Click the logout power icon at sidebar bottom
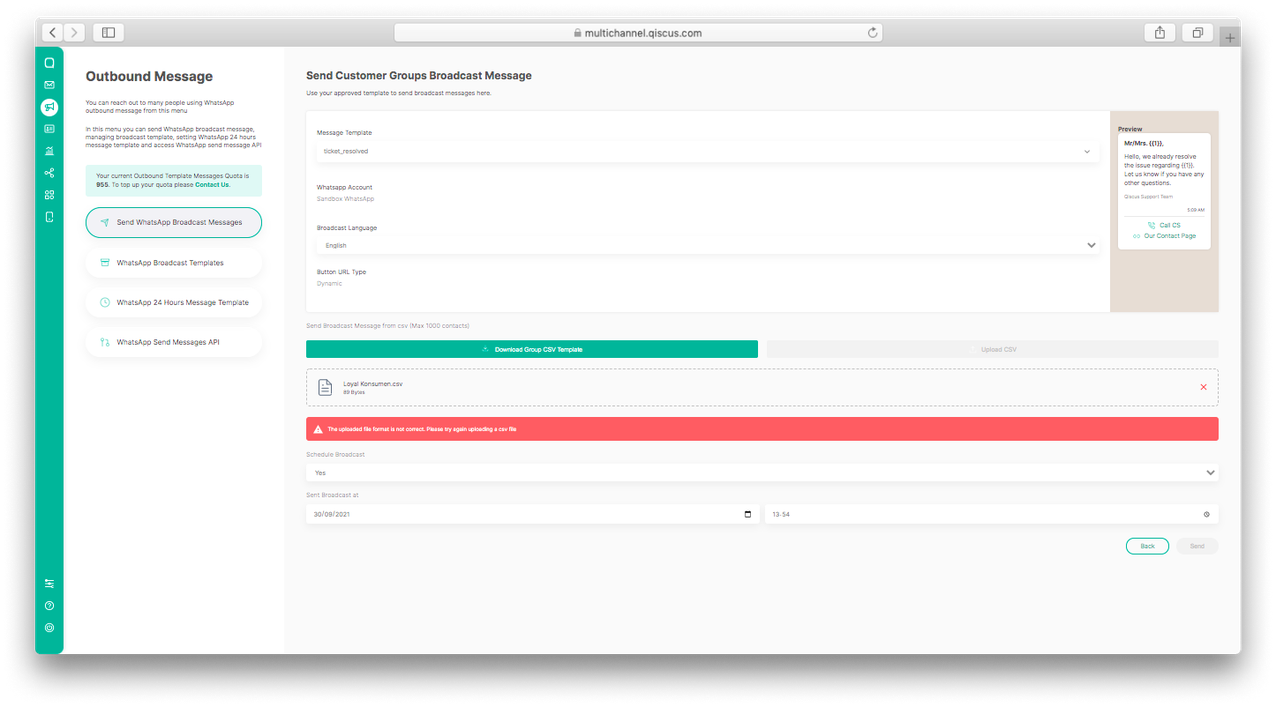Viewport: 1276px width, 707px height. pos(48,627)
